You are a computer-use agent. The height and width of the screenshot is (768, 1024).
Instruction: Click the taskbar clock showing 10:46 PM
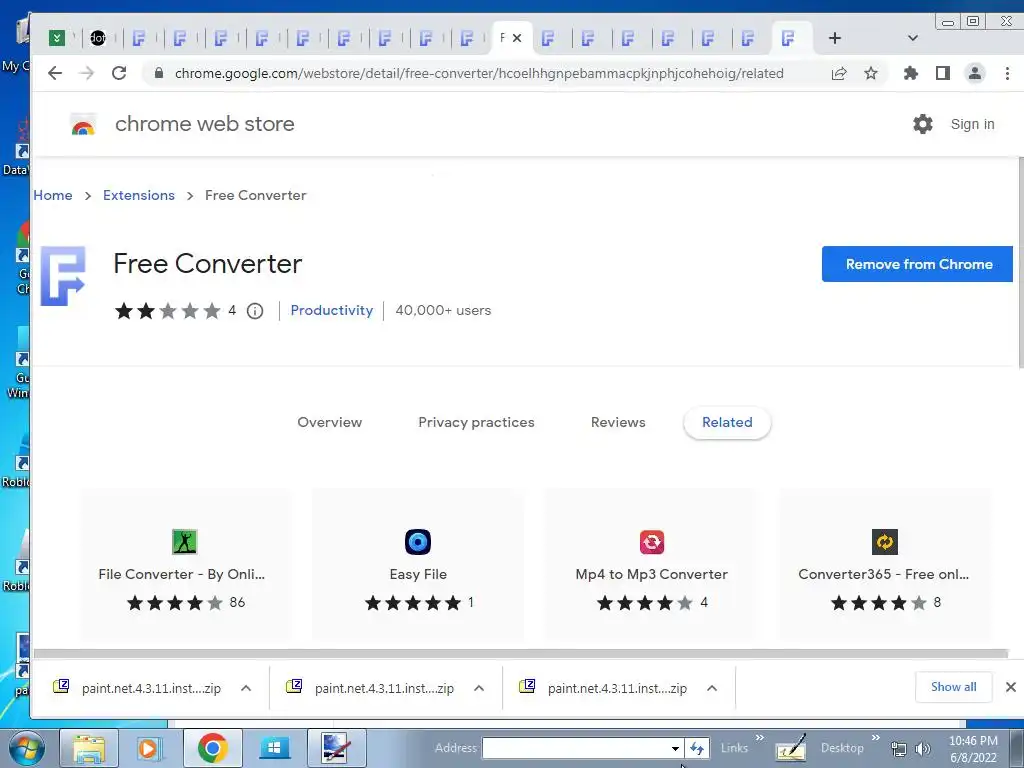pyautogui.click(x=973, y=749)
